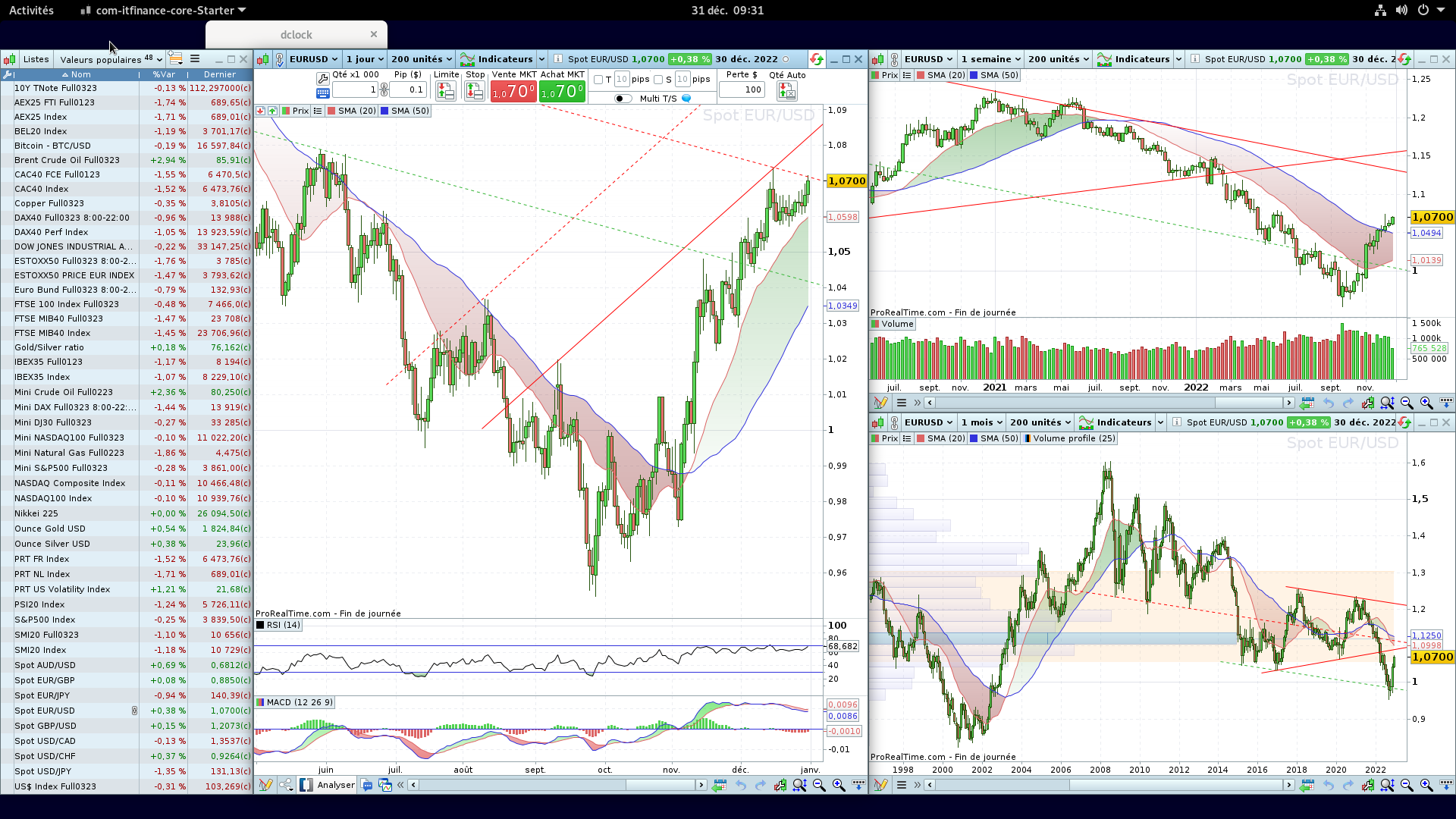Click the calendar go-to-date icon on daily chart
The height and width of the screenshot is (819, 1456).
(719, 785)
